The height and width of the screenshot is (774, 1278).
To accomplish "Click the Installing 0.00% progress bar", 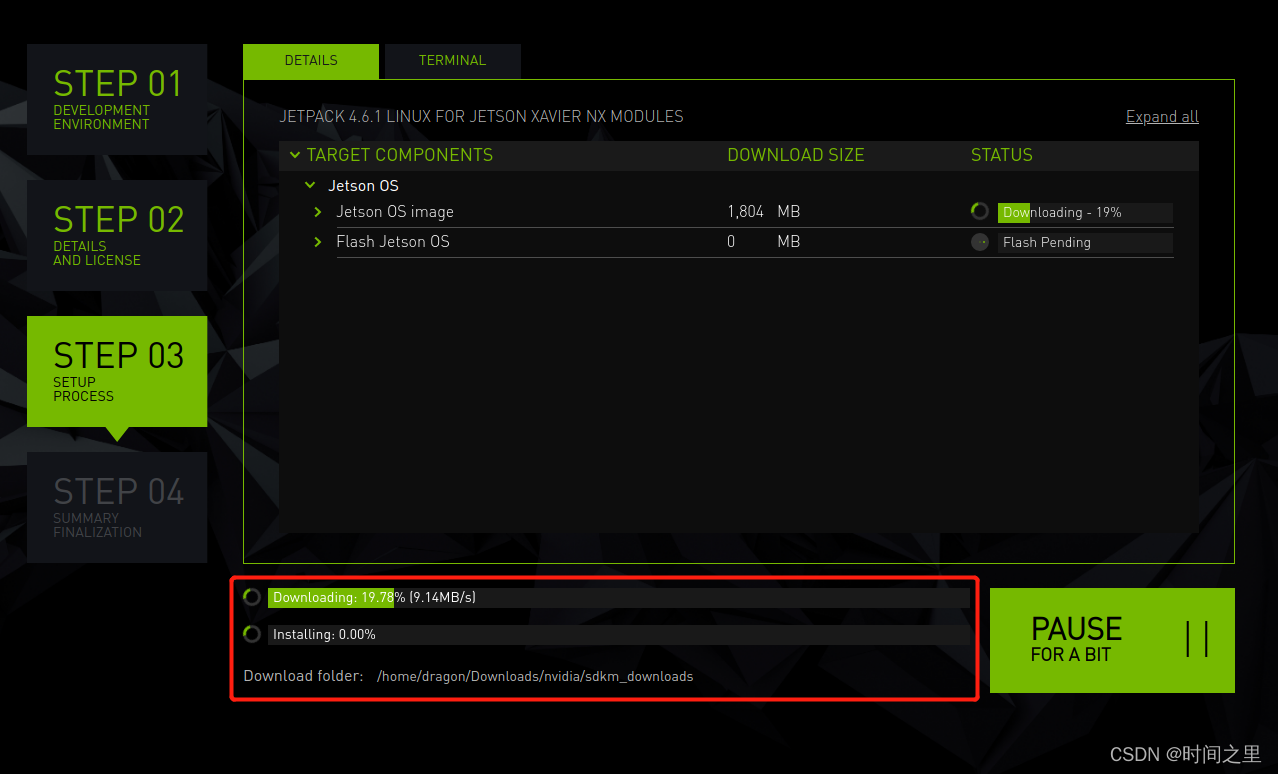I will click(619, 634).
